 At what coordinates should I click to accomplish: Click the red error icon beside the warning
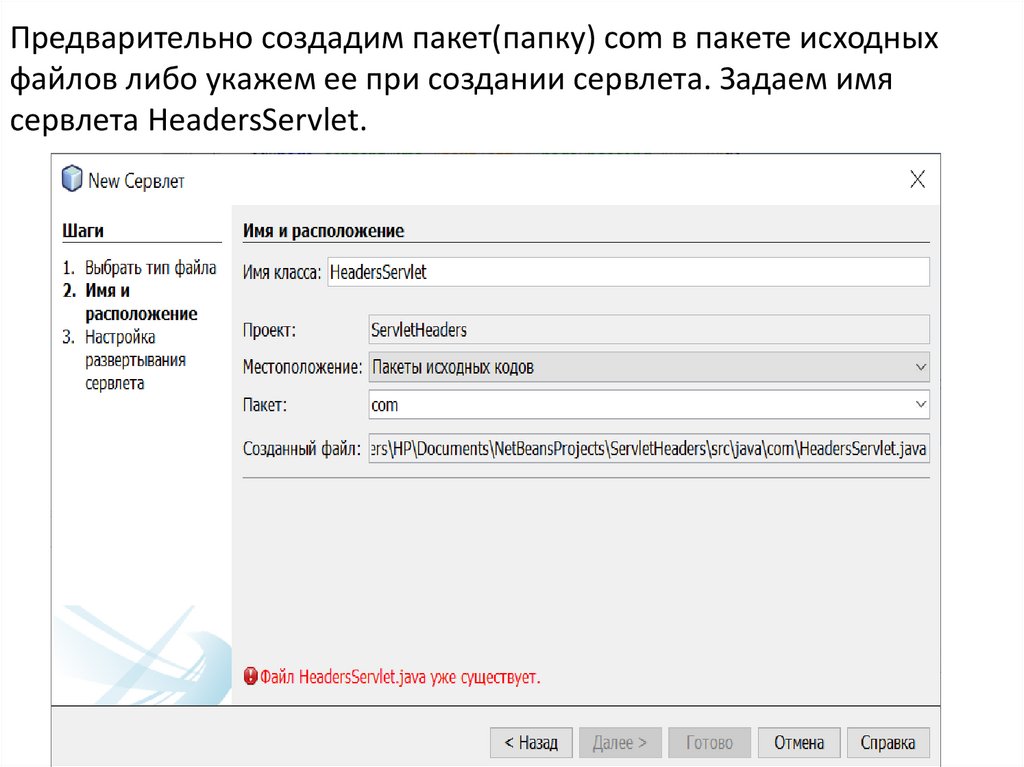(x=250, y=678)
